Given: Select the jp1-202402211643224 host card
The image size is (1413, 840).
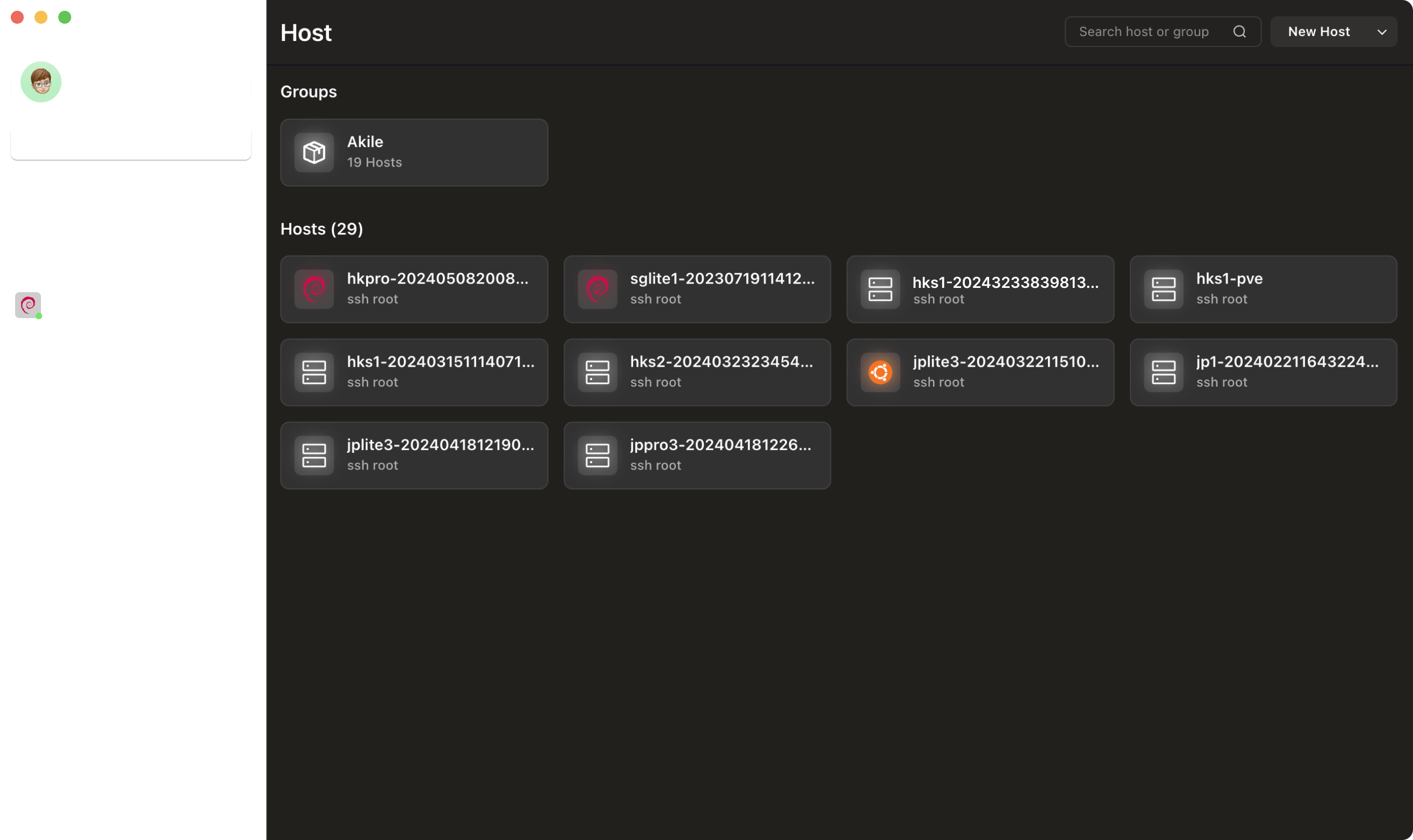Looking at the screenshot, I should 1263,372.
